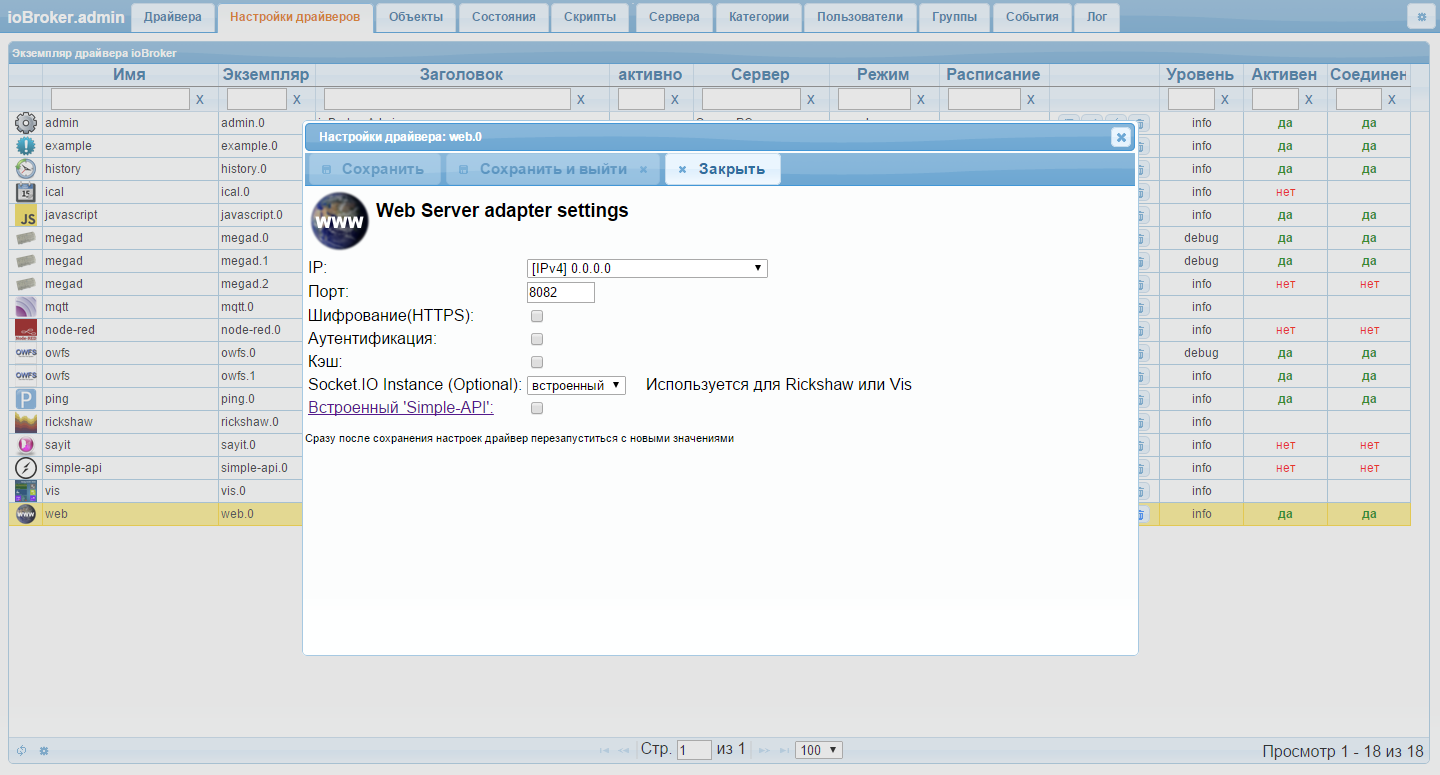Switch to the Пользователи tab
The height and width of the screenshot is (775, 1440).
(860, 17)
